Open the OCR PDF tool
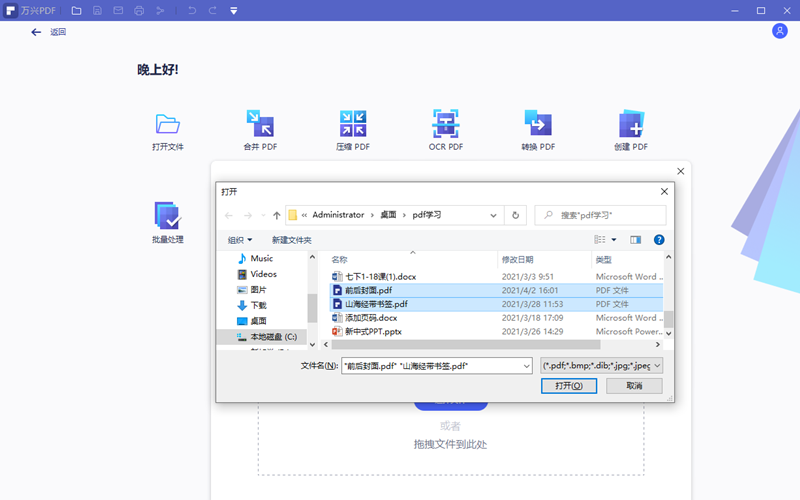The image size is (800, 500). point(445,124)
